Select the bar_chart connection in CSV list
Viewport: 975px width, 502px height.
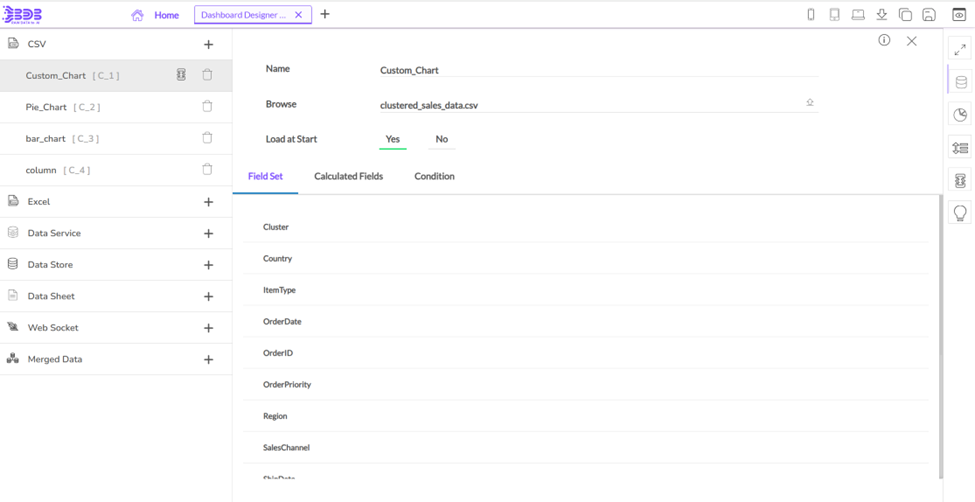[x=46, y=139]
